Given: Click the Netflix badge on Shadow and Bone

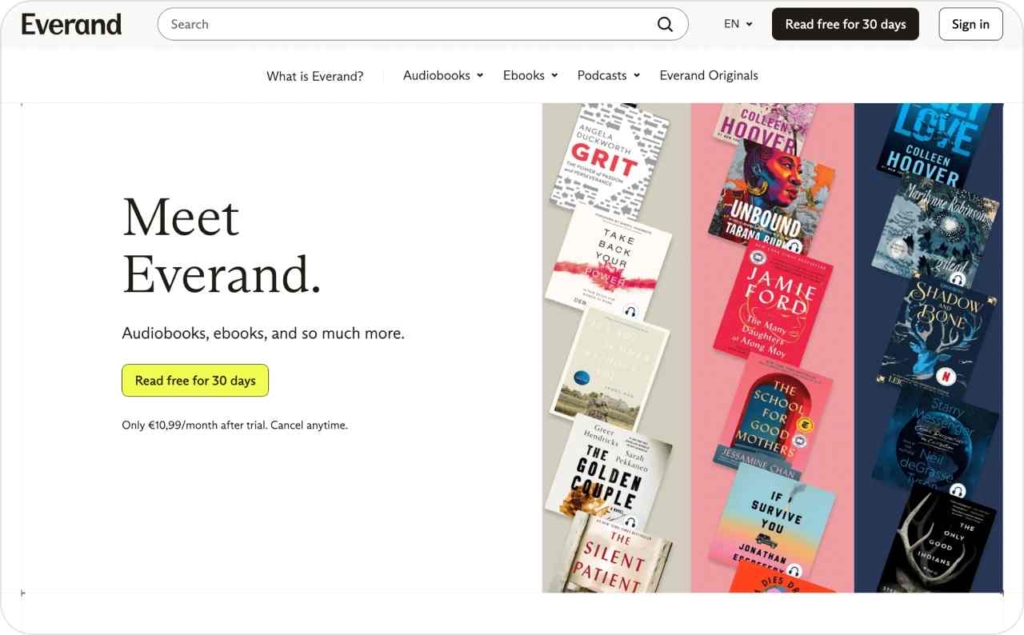Looking at the screenshot, I should [x=946, y=374].
